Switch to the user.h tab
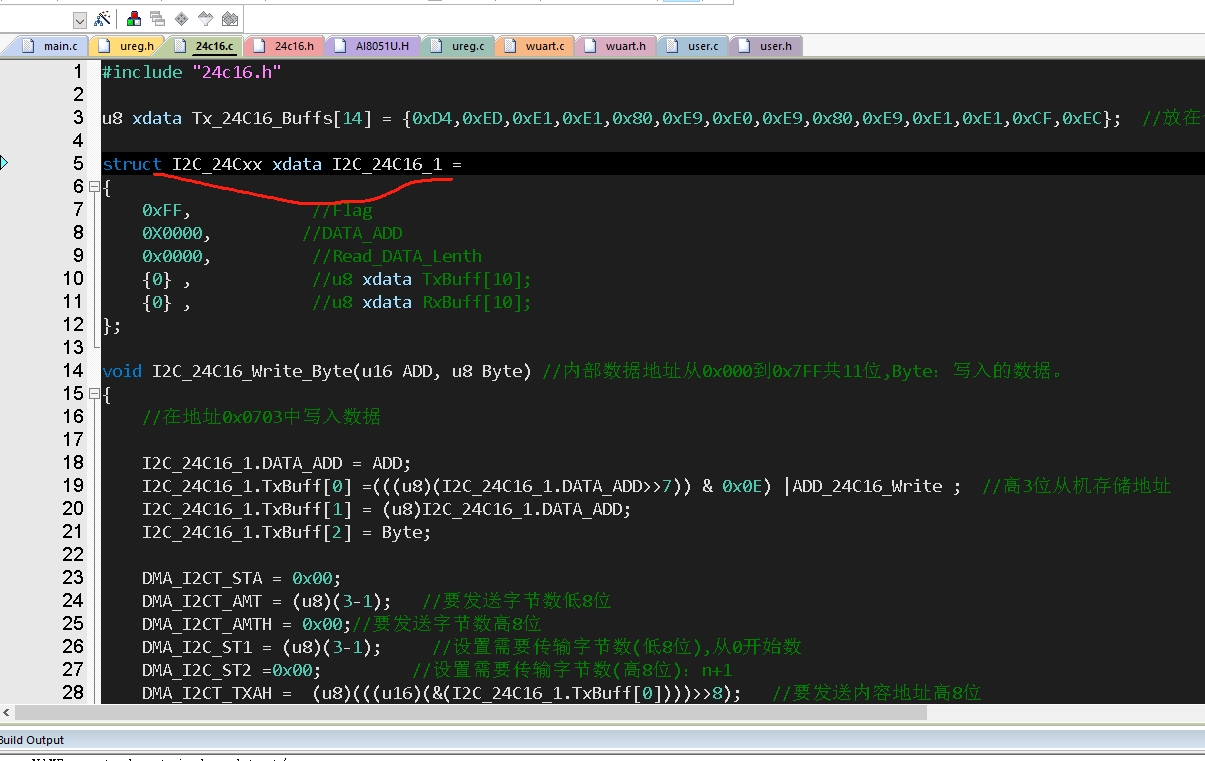Screen dimensions: 1205x761 [x=767, y=46]
